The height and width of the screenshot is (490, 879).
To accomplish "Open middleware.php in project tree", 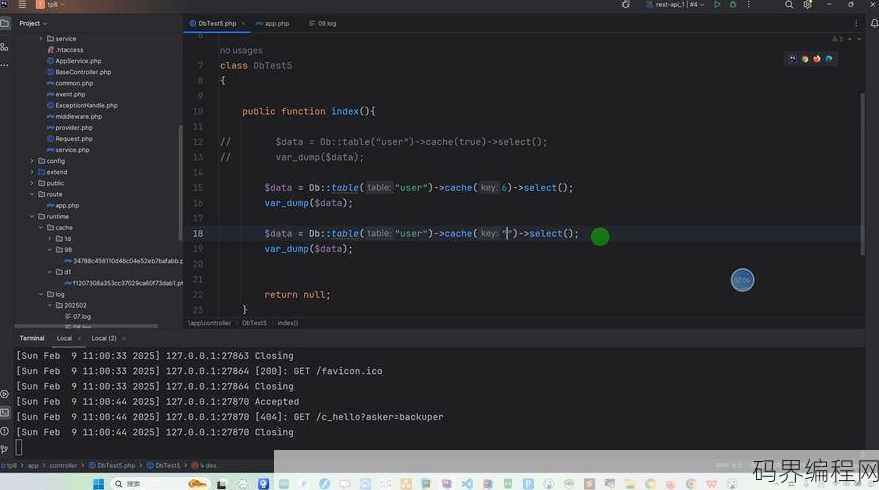I will pyautogui.click(x=78, y=117).
